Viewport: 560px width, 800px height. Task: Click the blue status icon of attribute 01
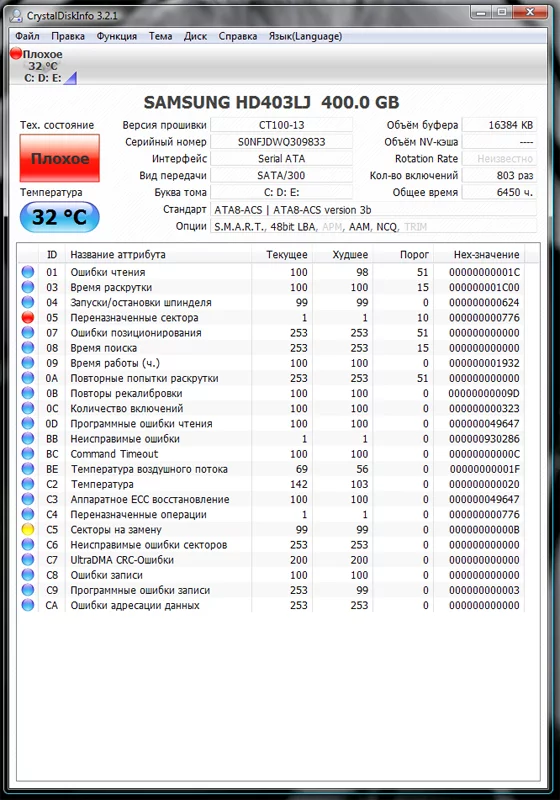point(28,272)
